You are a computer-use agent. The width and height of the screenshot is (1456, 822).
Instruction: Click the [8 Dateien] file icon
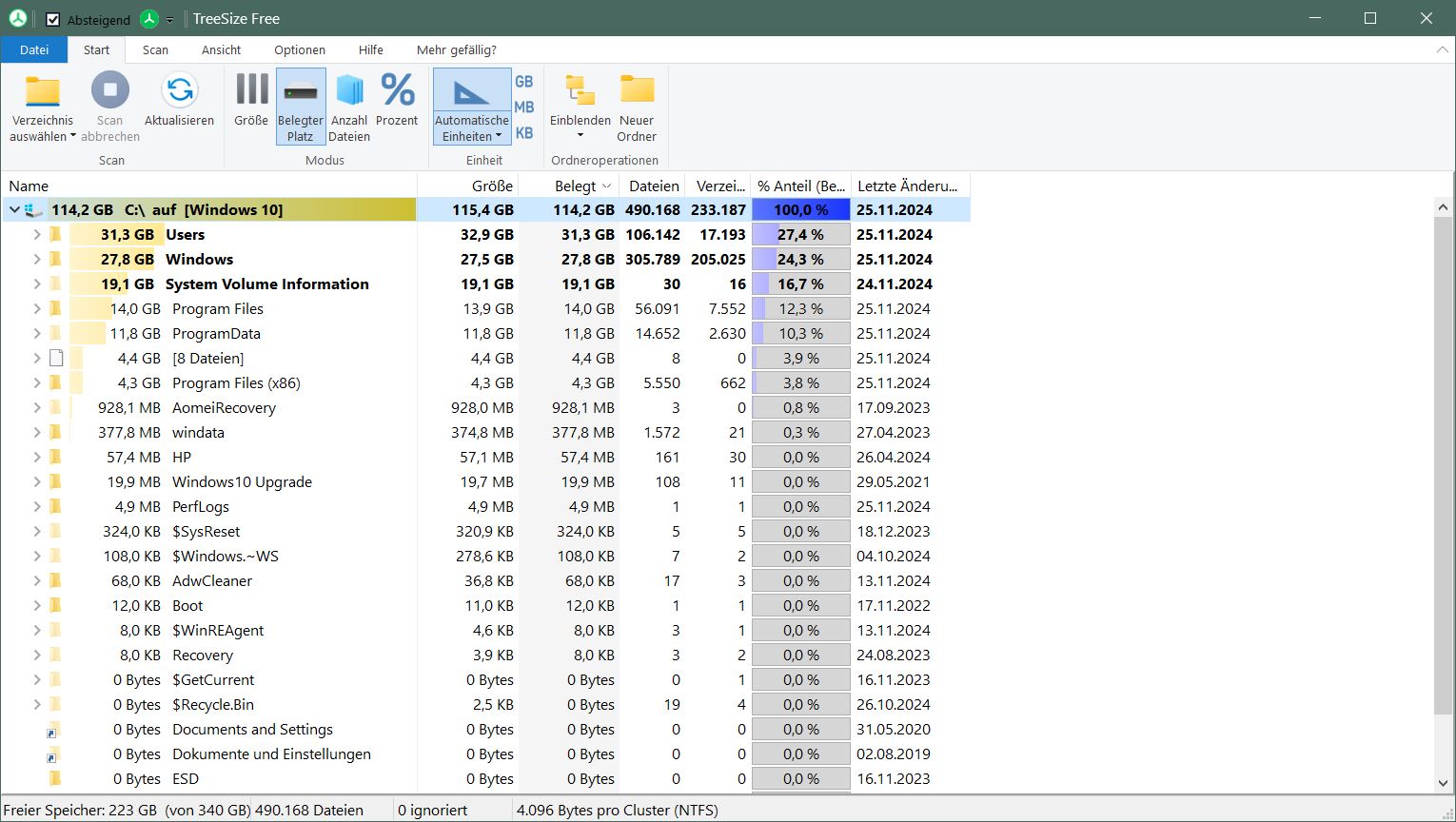[55, 359]
